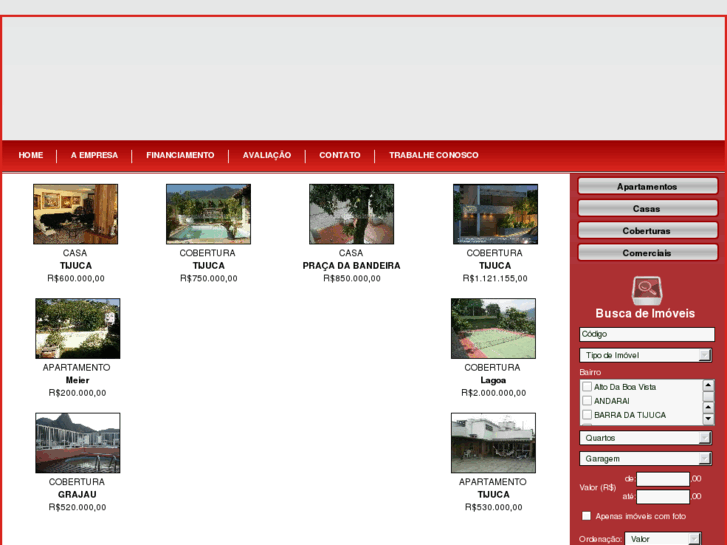This screenshot has width=727, height=545.
Task: Click the Busca de Imóveis heading
Action: pos(645,314)
